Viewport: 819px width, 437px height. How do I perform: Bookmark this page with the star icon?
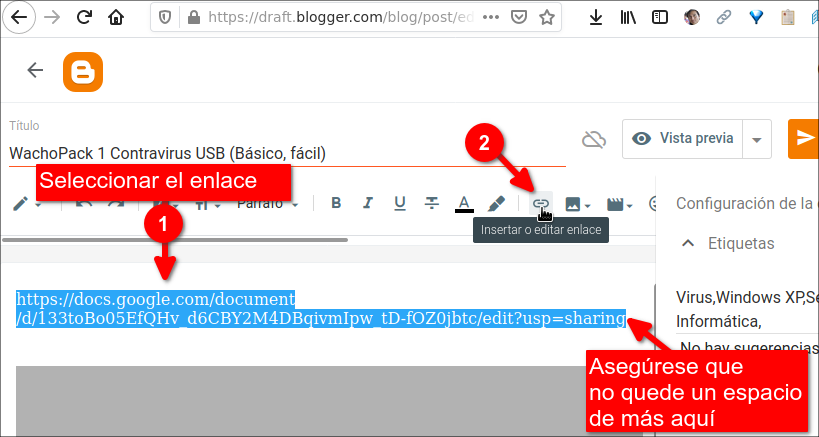(546, 18)
